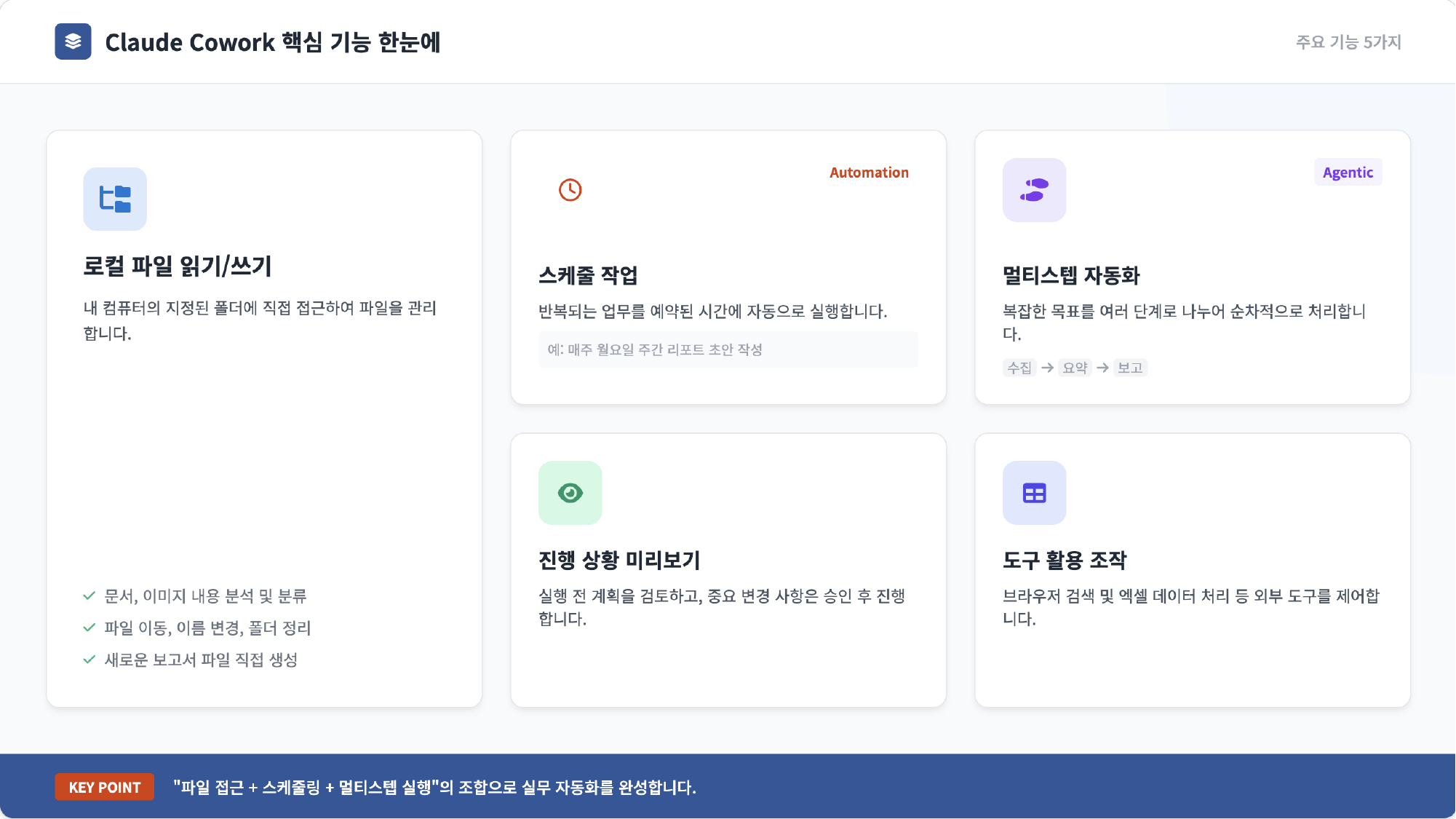Image resolution: width=1456 pixels, height=819 pixels.
Task: Click the checkmark next to 문서, 이미지 내용 분석 및 분류
Action: click(x=89, y=596)
